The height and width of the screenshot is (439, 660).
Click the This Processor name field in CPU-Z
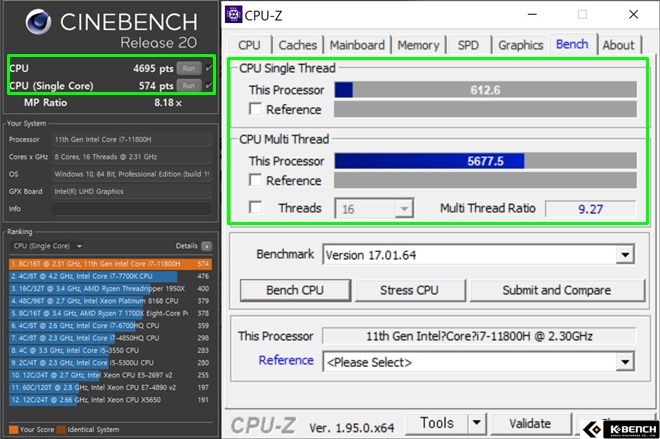point(479,336)
